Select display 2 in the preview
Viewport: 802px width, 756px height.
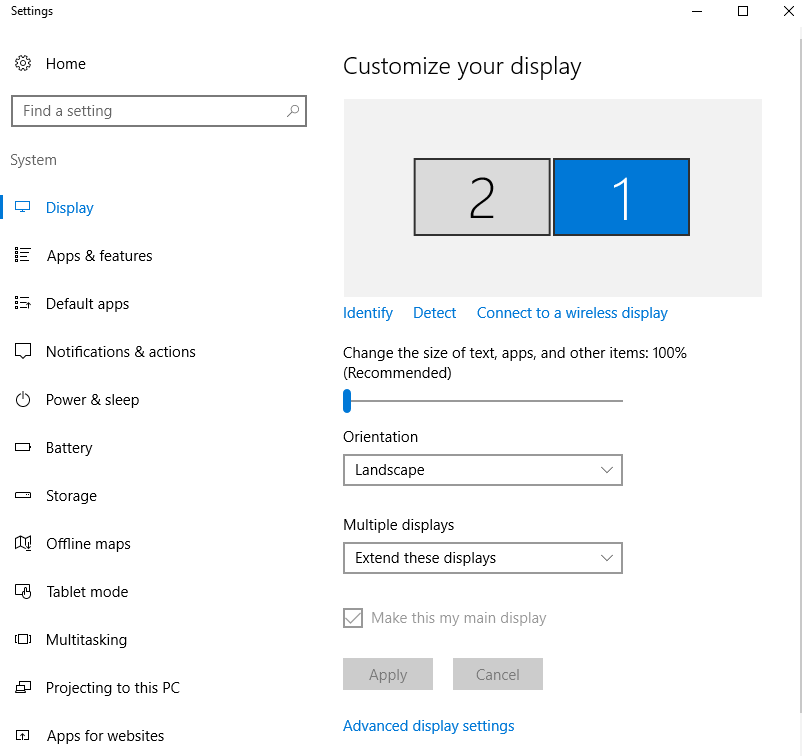pos(482,197)
